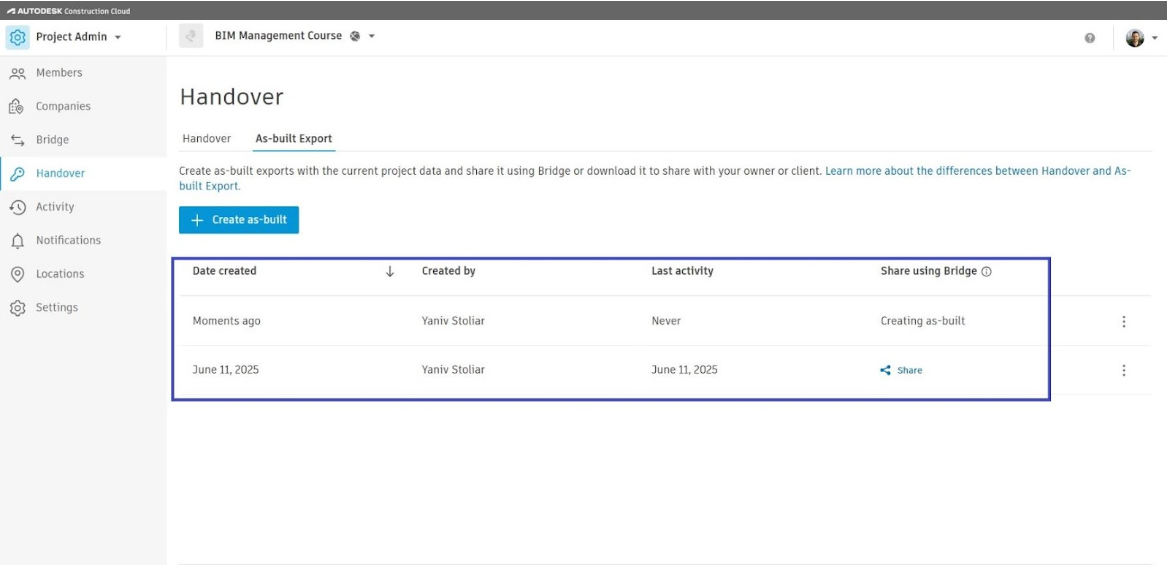The height and width of the screenshot is (565, 1167).
Task: Click the Notifications bell icon
Action: (x=17, y=241)
